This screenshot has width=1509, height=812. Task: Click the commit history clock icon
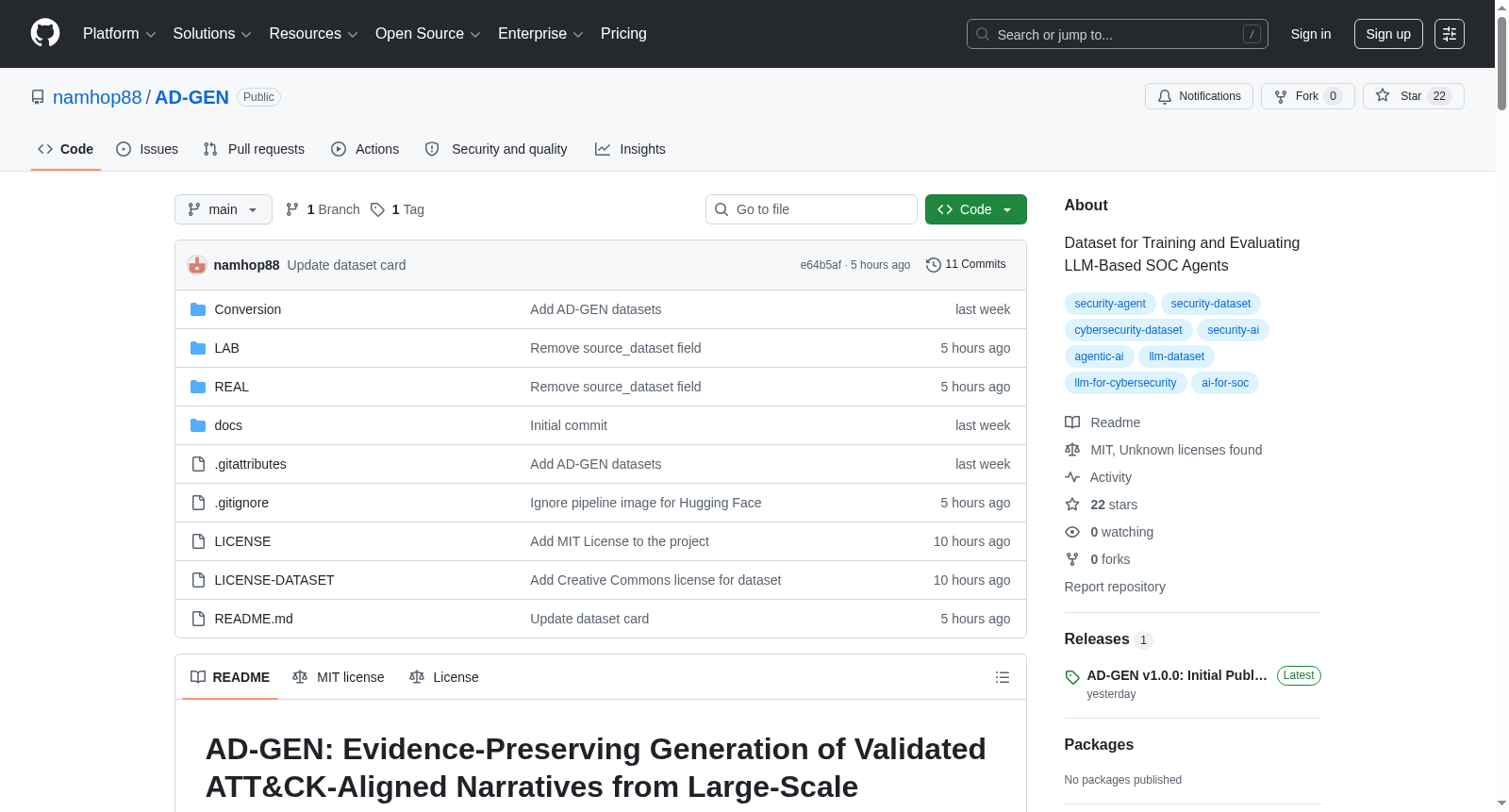tap(934, 265)
